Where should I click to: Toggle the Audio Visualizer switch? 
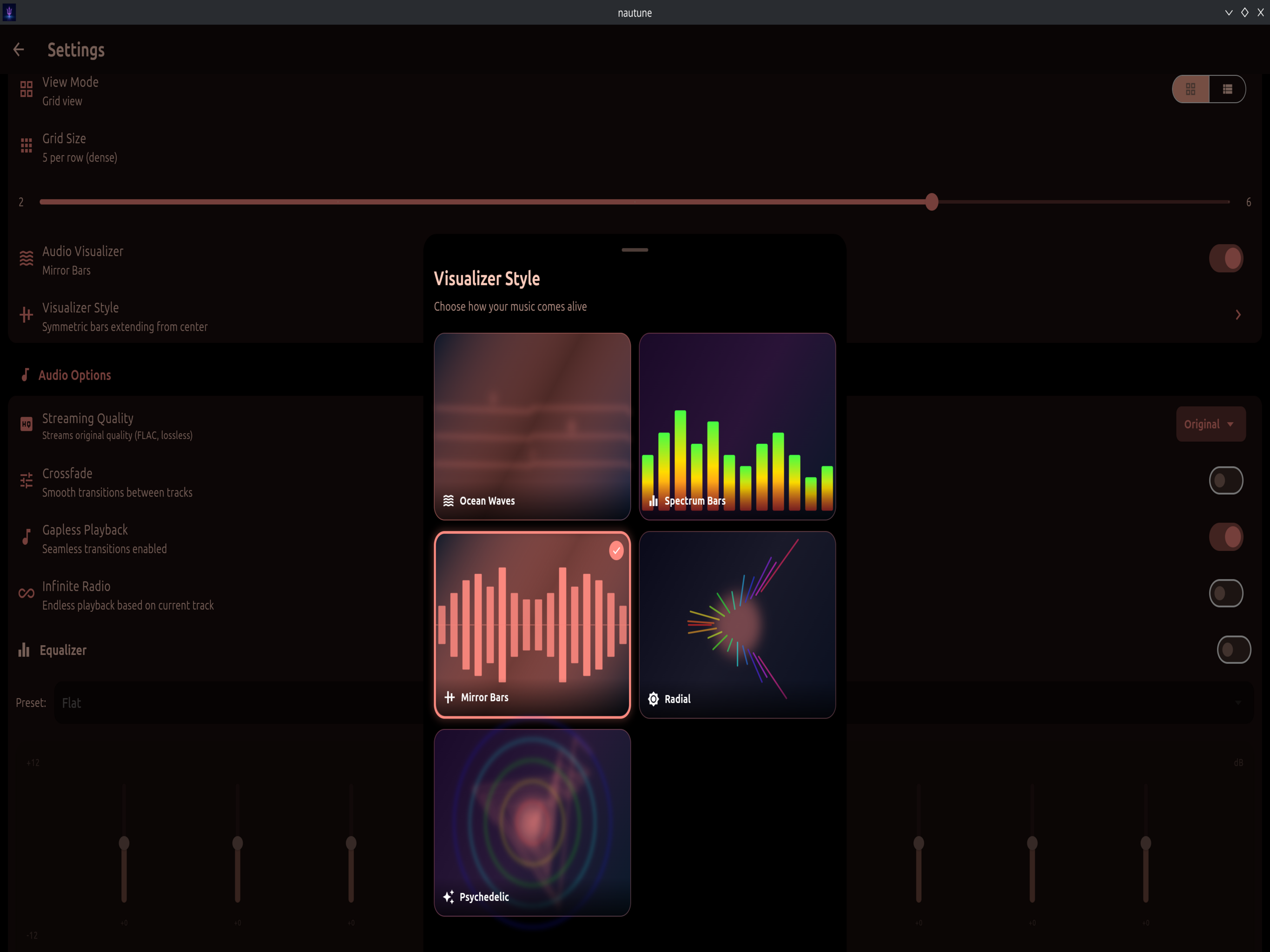(1226, 259)
